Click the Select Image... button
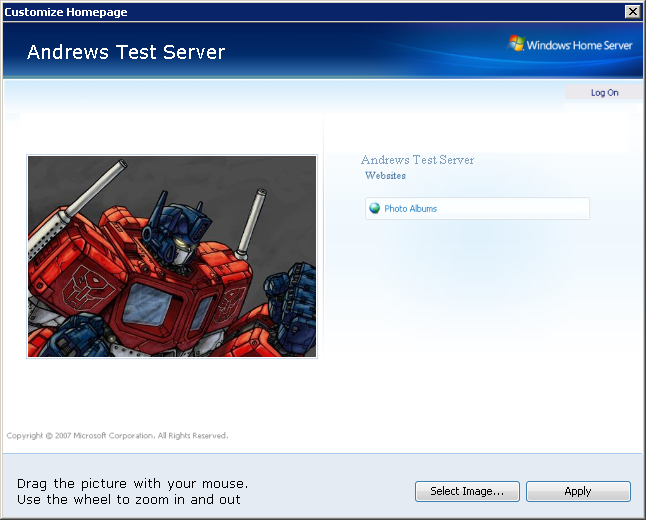The image size is (646, 520). pyautogui.click(x=467, y=491)
